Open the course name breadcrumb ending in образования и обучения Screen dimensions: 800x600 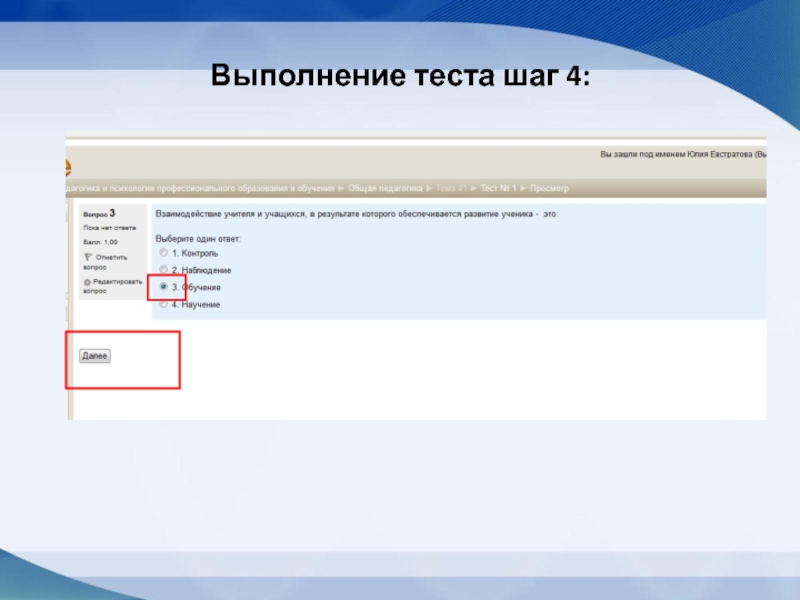(200, 188)
